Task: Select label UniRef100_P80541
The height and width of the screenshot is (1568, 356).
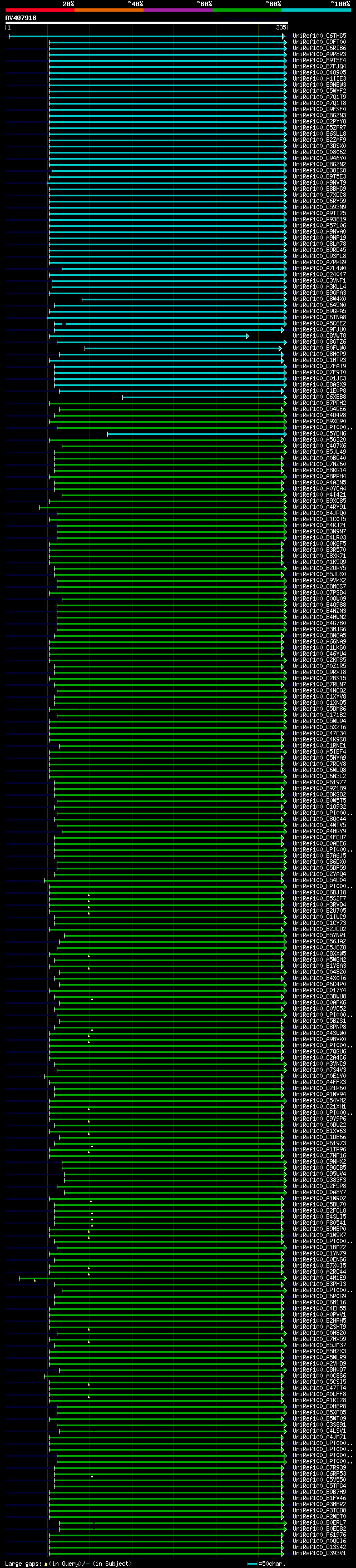Action: [319, 1224]
